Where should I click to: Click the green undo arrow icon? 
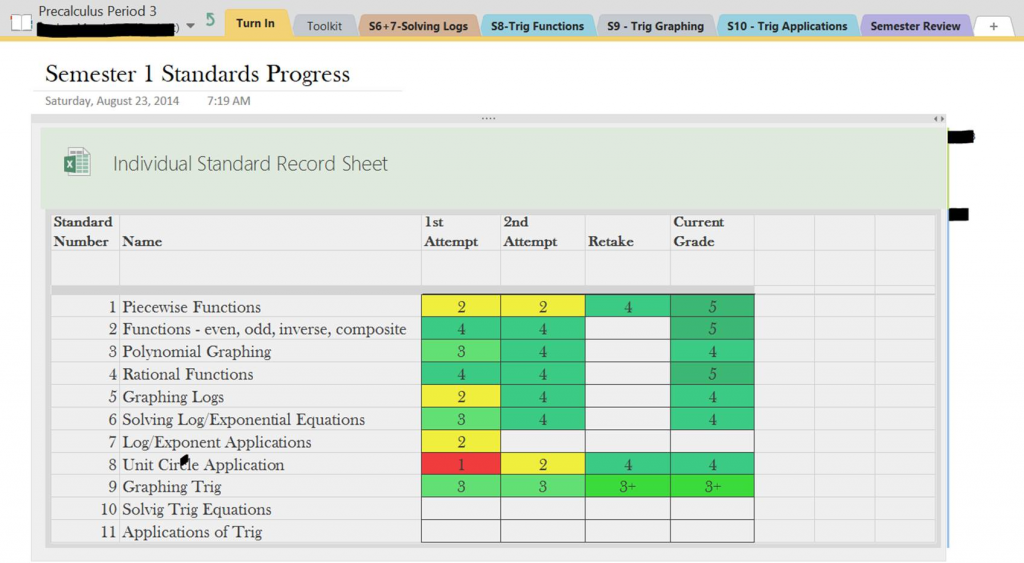click(x=210, y=20)
